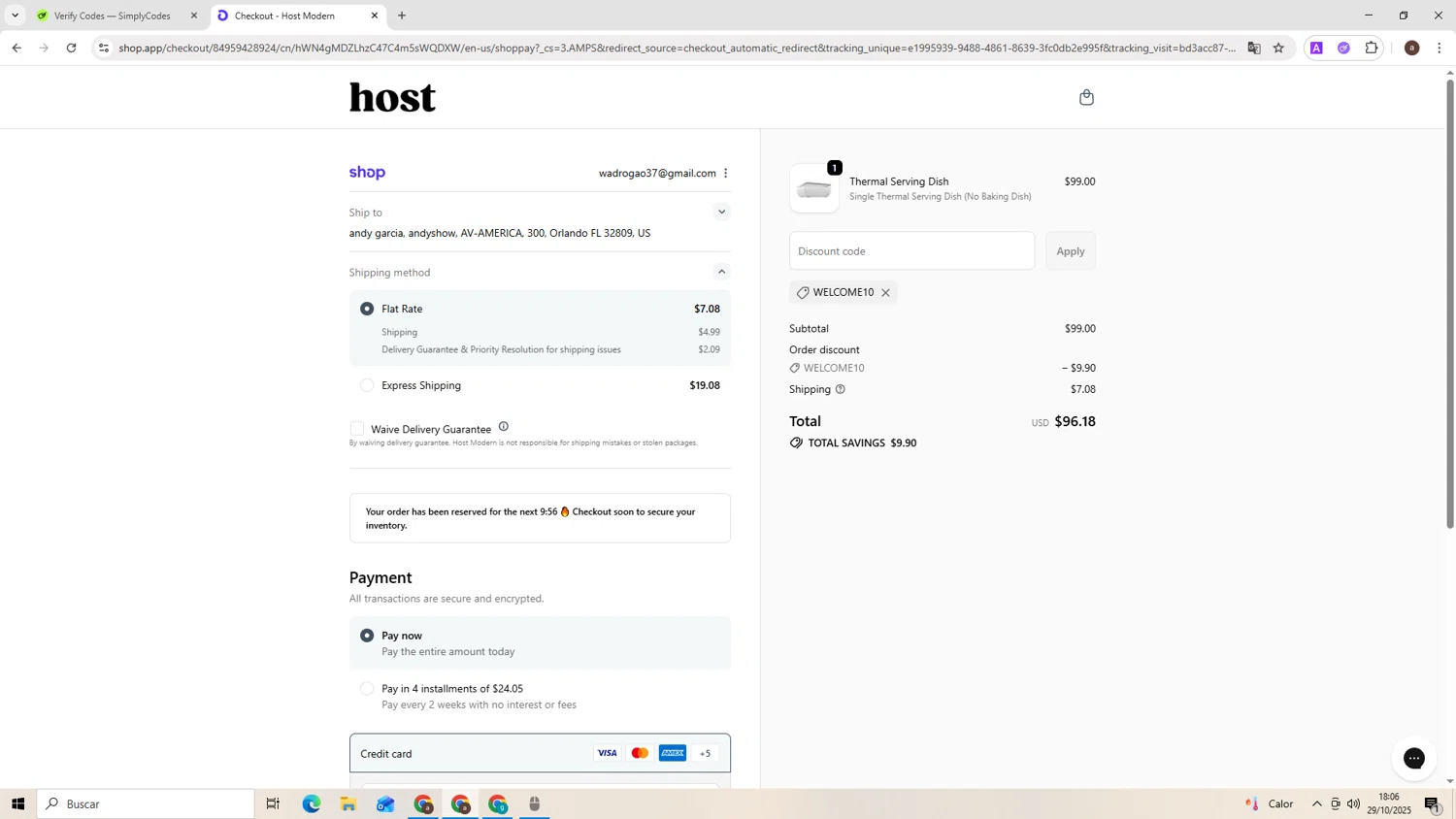Image resolution: width=1456 pixels, height=819 pixels.
Task: Open the tab search dropdown arrow
Action: tap(15, 16)
